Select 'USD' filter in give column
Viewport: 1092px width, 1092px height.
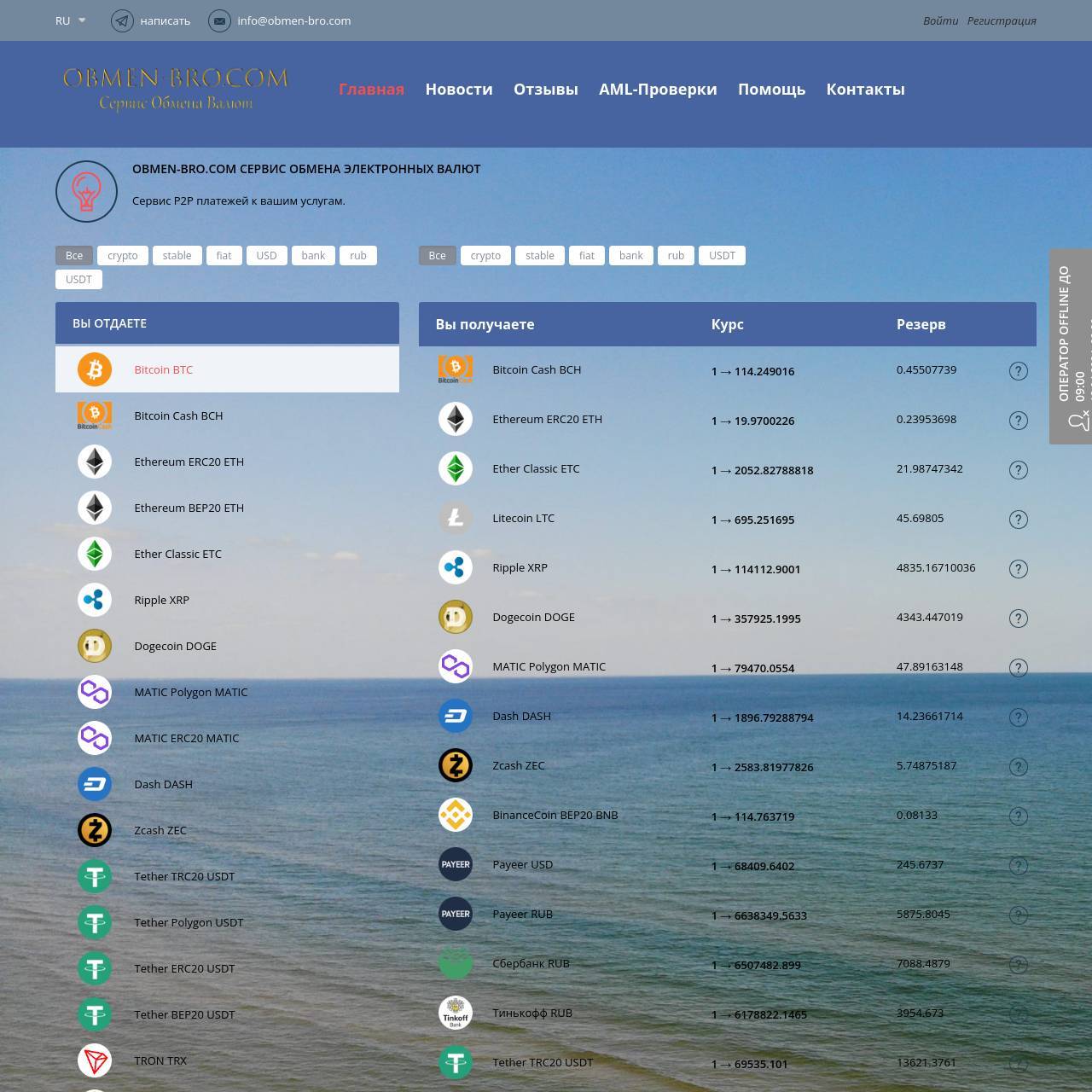point(266,255)
